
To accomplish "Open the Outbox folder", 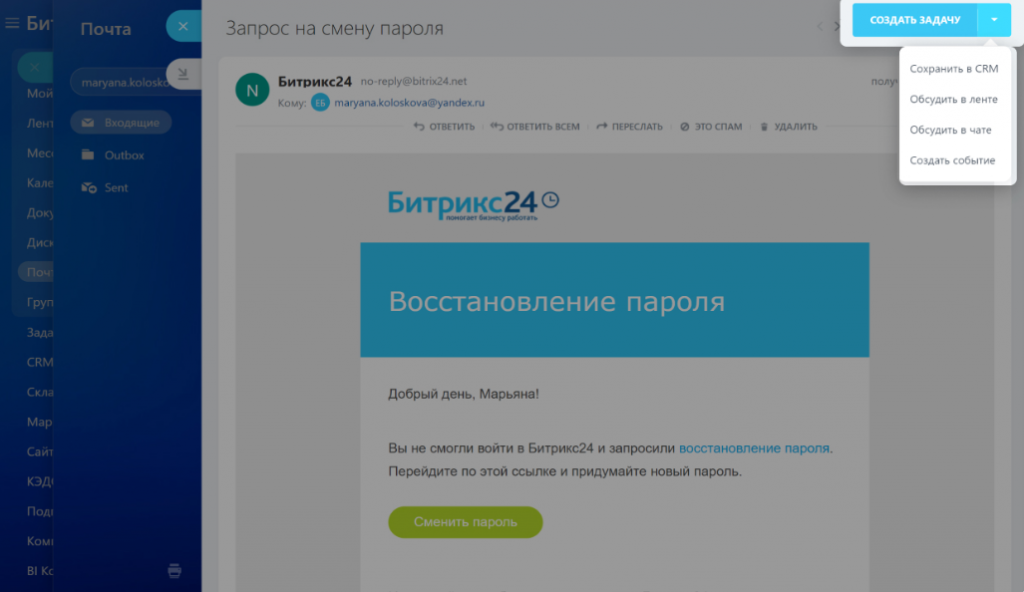I will (x=112, y=155).
